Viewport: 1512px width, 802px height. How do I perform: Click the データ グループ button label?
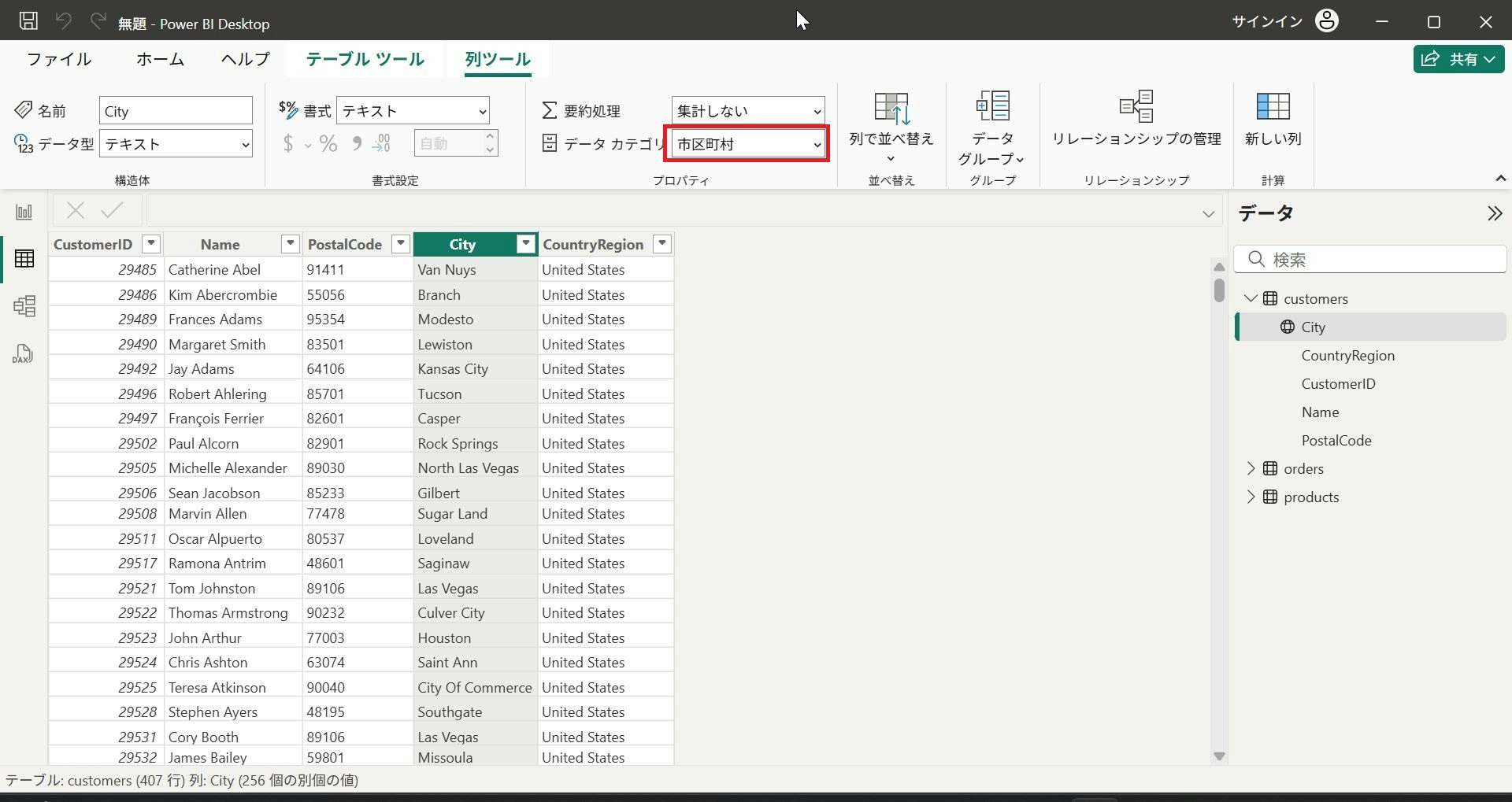tap(992, 148)
